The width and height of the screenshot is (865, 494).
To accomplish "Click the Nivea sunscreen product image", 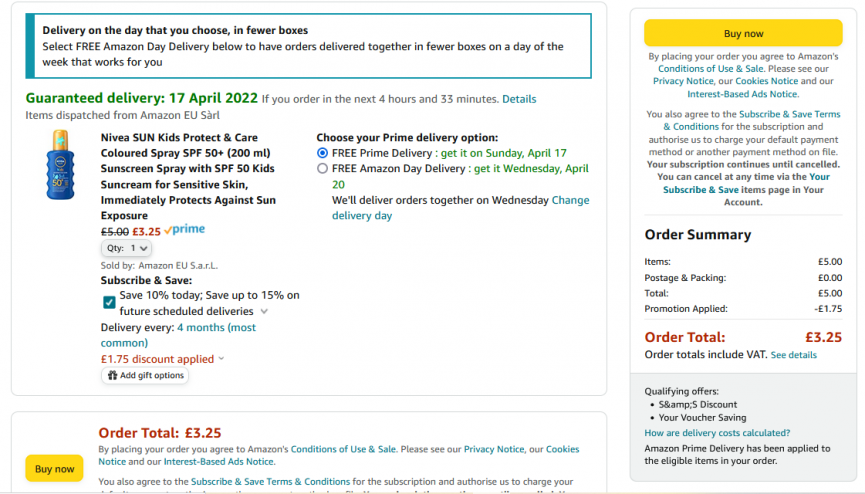I will [x=60, y=164].
